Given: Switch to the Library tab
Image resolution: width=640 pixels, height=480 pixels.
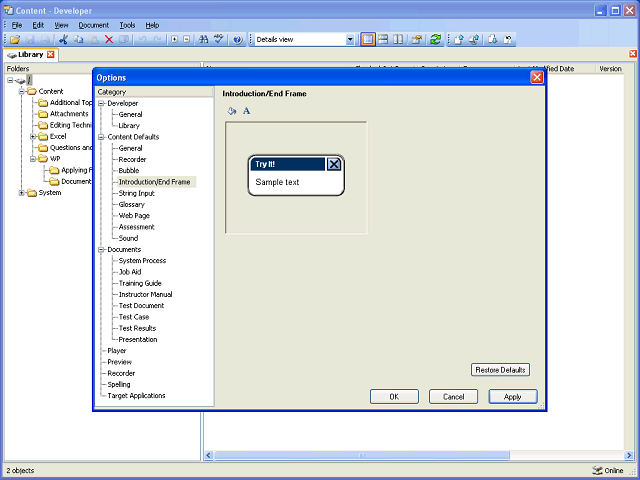Looking at the screenshot, I should coord(30,55).
